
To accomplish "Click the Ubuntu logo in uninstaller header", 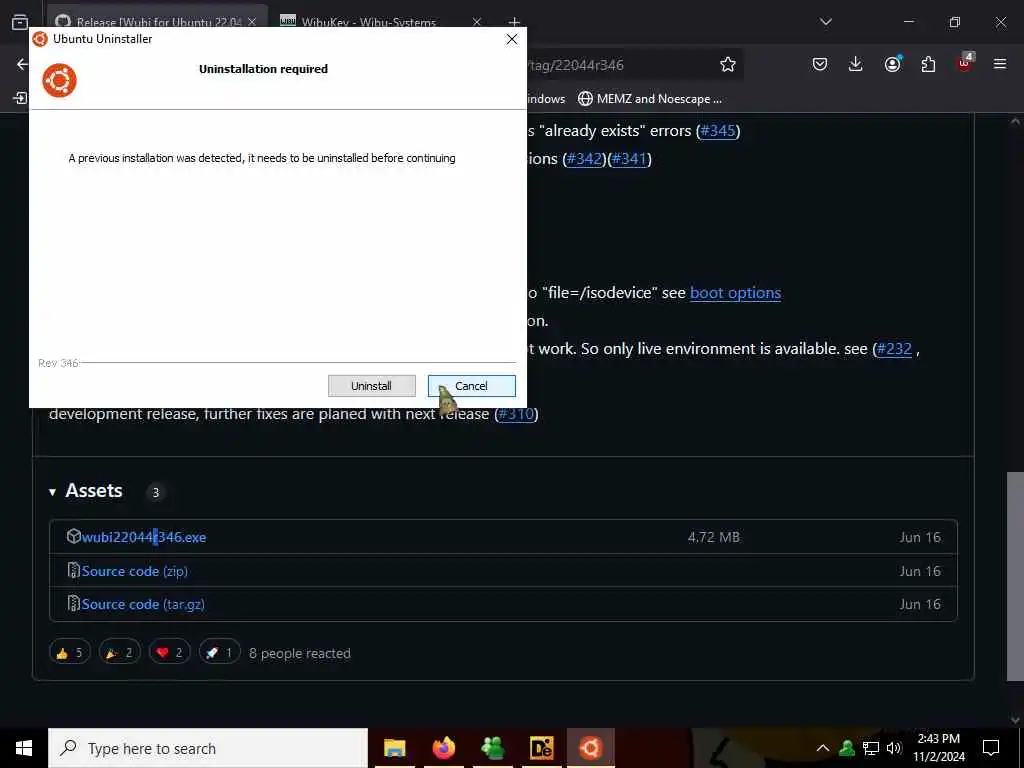I will point(59,80).
